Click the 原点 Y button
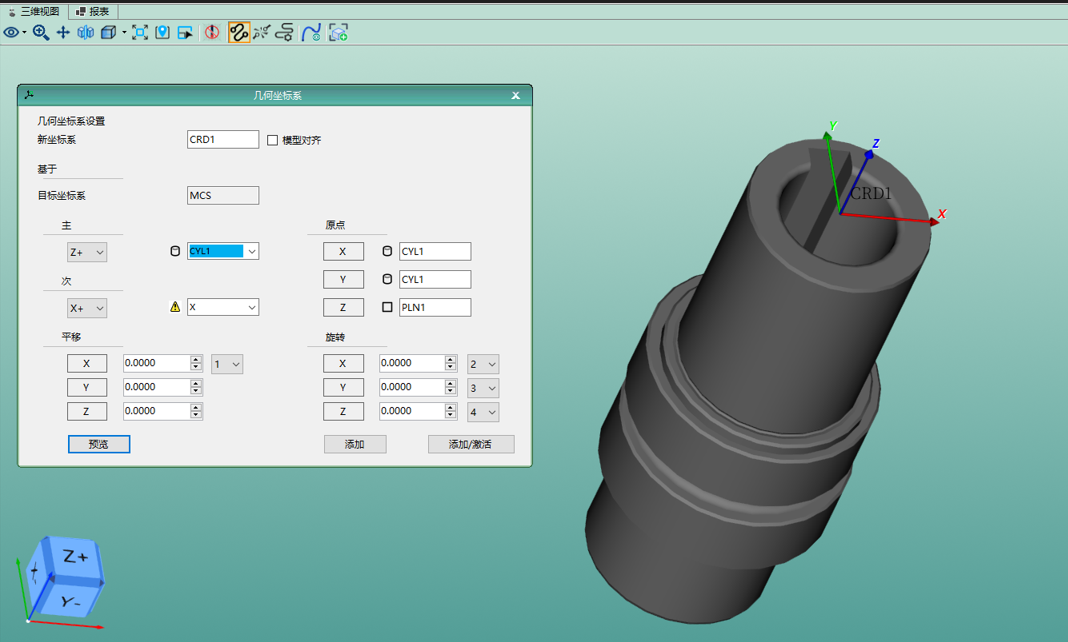The height and width of the screenshot is (642, 1068). (x=343, y=279)
